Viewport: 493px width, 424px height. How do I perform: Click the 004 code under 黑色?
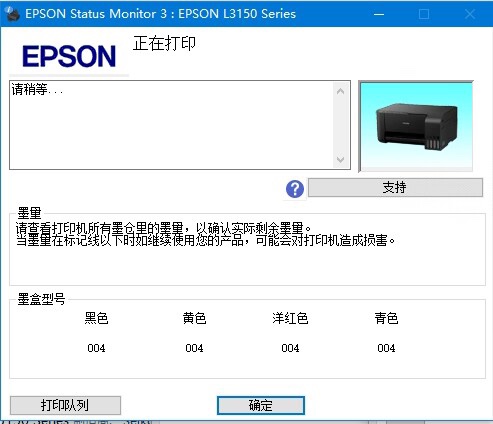pyautogui.click(x=96, y=348)
